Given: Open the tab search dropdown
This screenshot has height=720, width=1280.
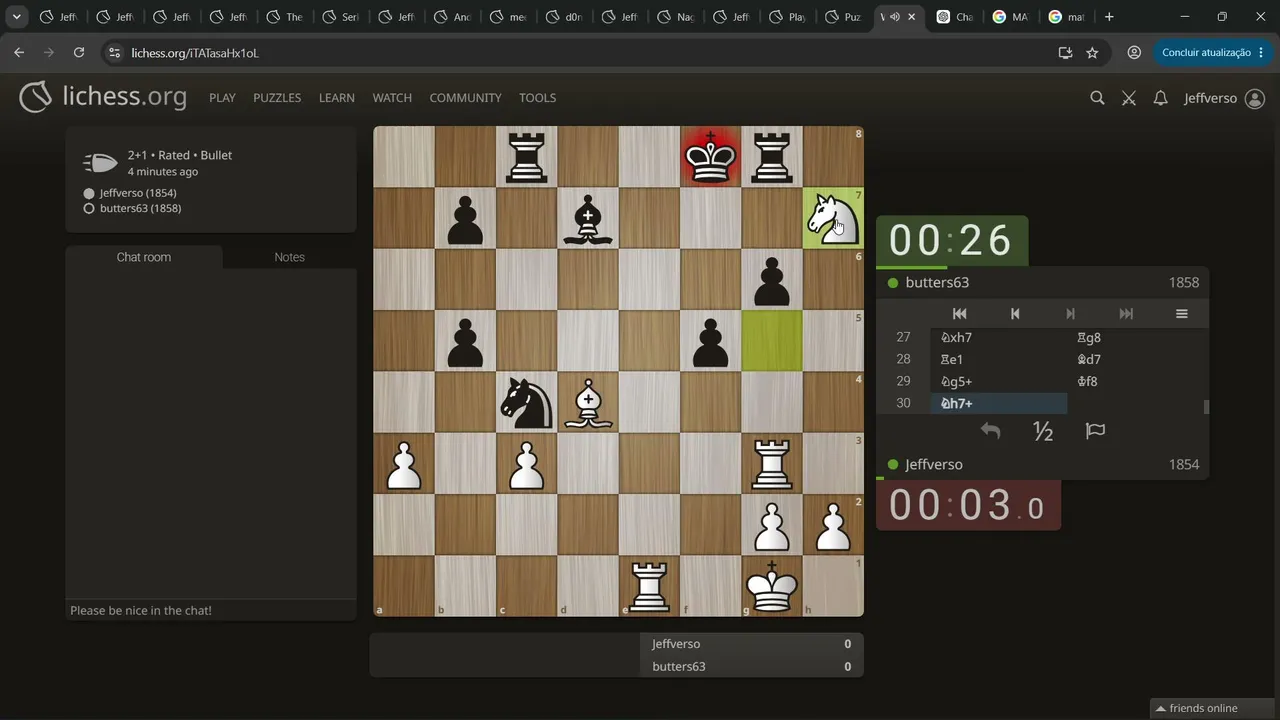Looking at the screenshot, I should pos(17,17).
